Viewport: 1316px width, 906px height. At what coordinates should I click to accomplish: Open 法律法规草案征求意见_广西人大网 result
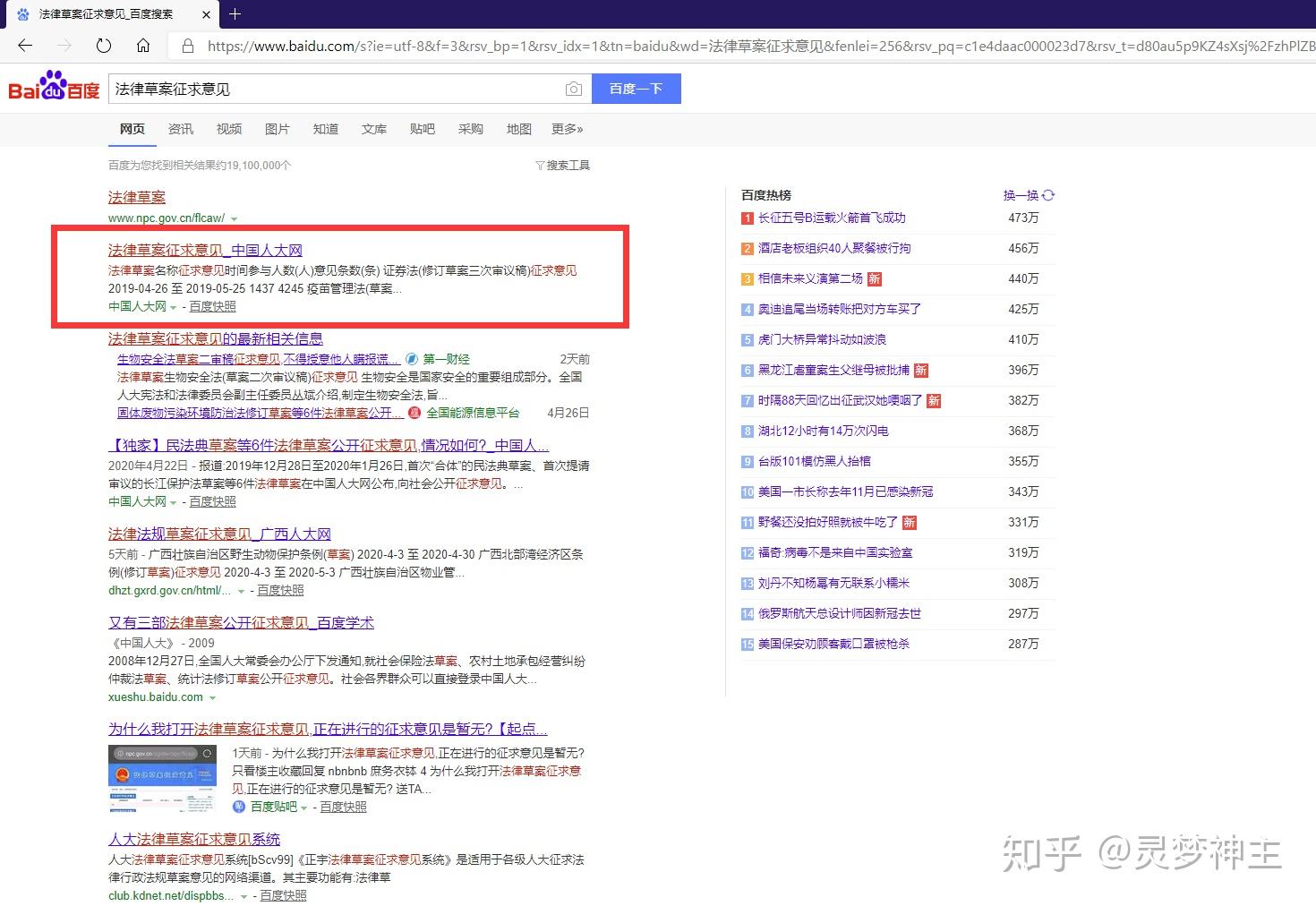coord(219,534)
